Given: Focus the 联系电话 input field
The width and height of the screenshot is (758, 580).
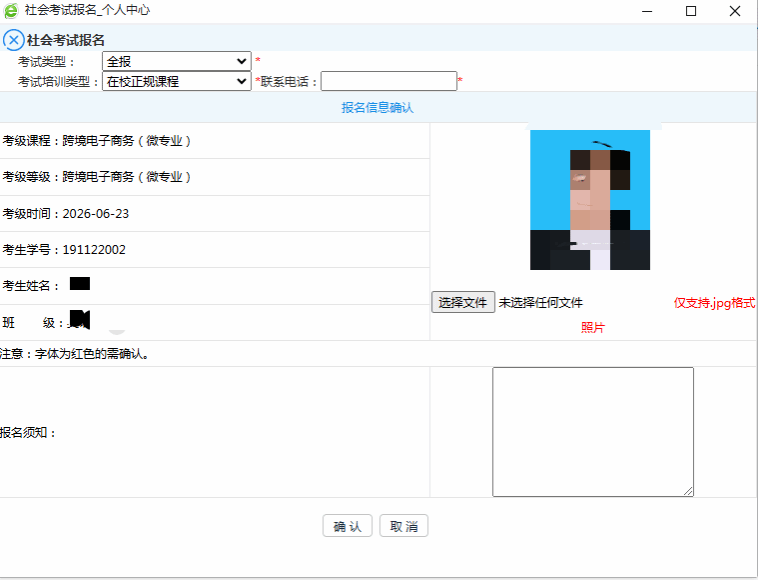Looking at the screenshot, I should click(x=388, y=81).
